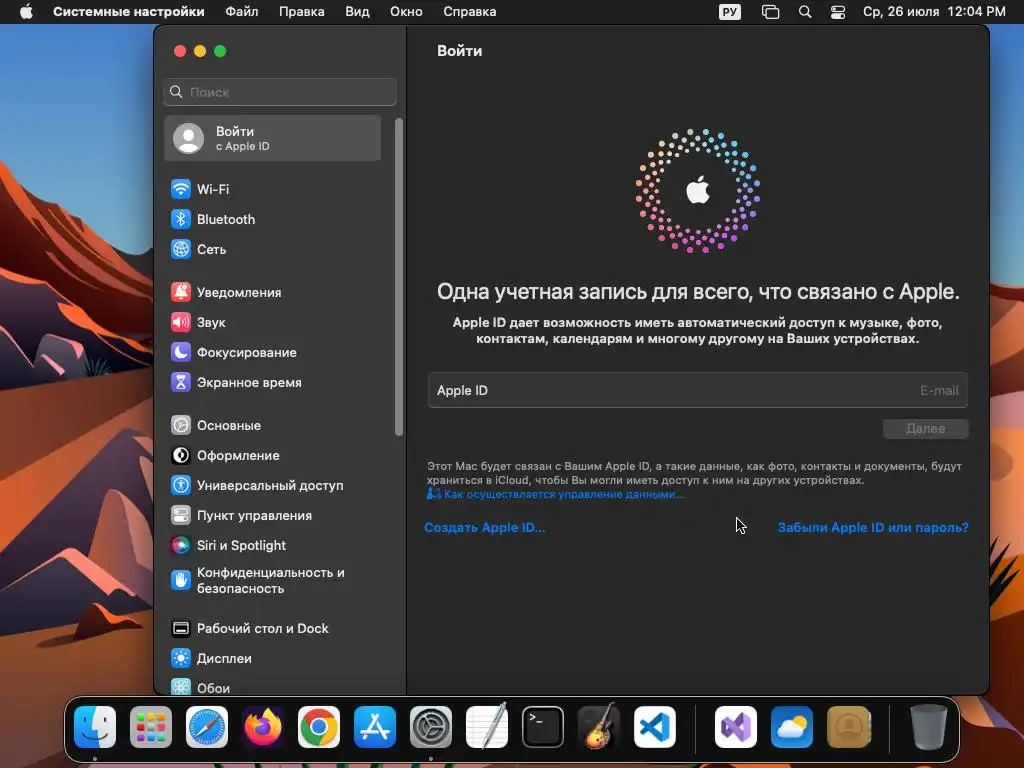Open the Правка menu
The image size is (1024, 768).
tap(302, 12)
